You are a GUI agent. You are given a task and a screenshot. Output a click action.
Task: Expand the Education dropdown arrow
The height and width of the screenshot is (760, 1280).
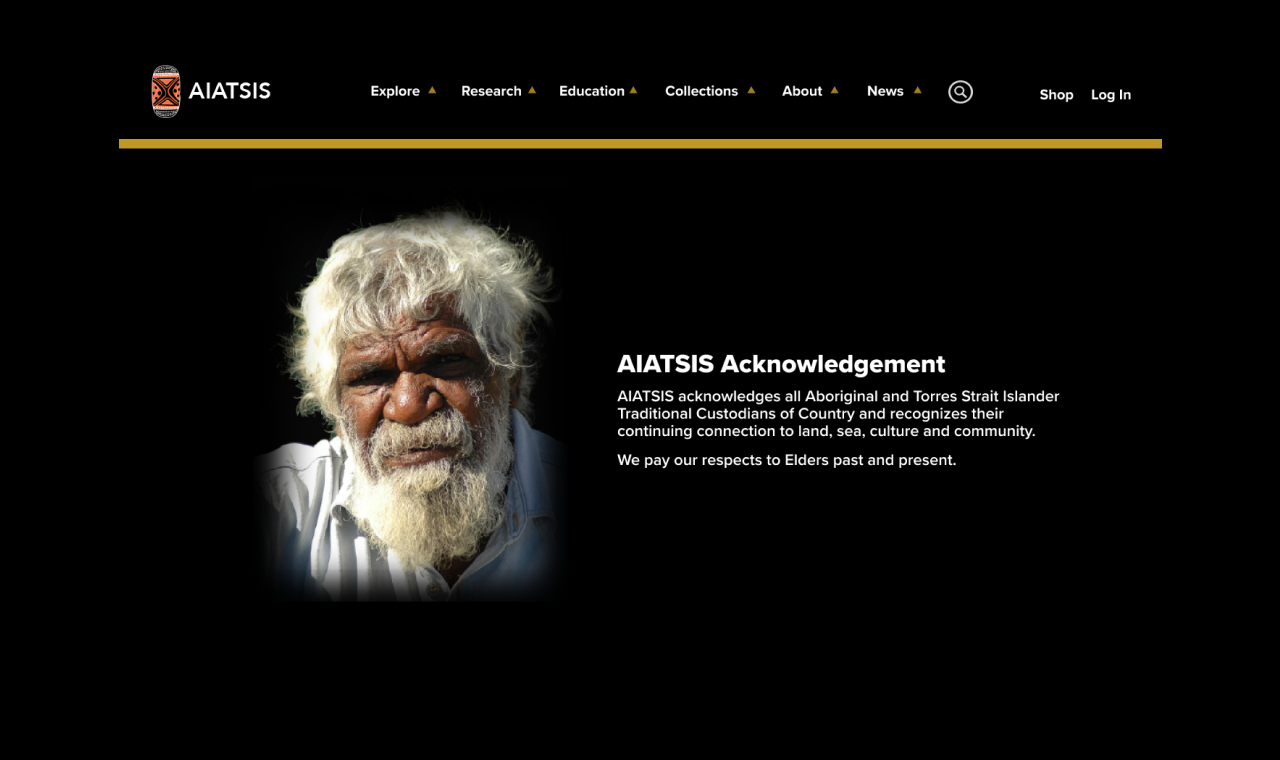click(631, 89)
